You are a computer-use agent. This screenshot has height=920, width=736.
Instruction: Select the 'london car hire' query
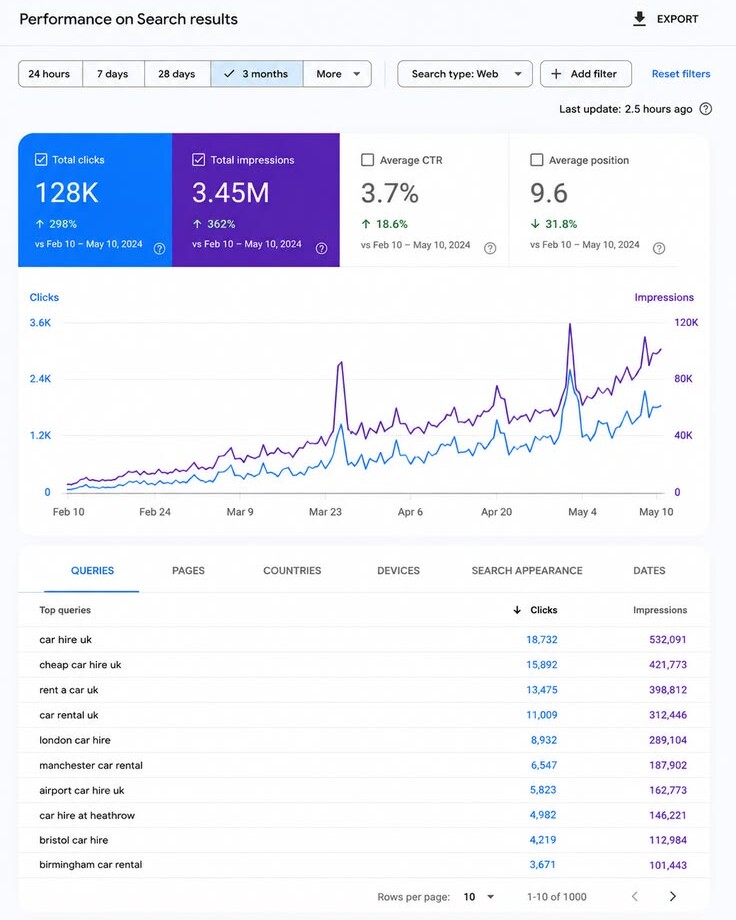(75, 740)
